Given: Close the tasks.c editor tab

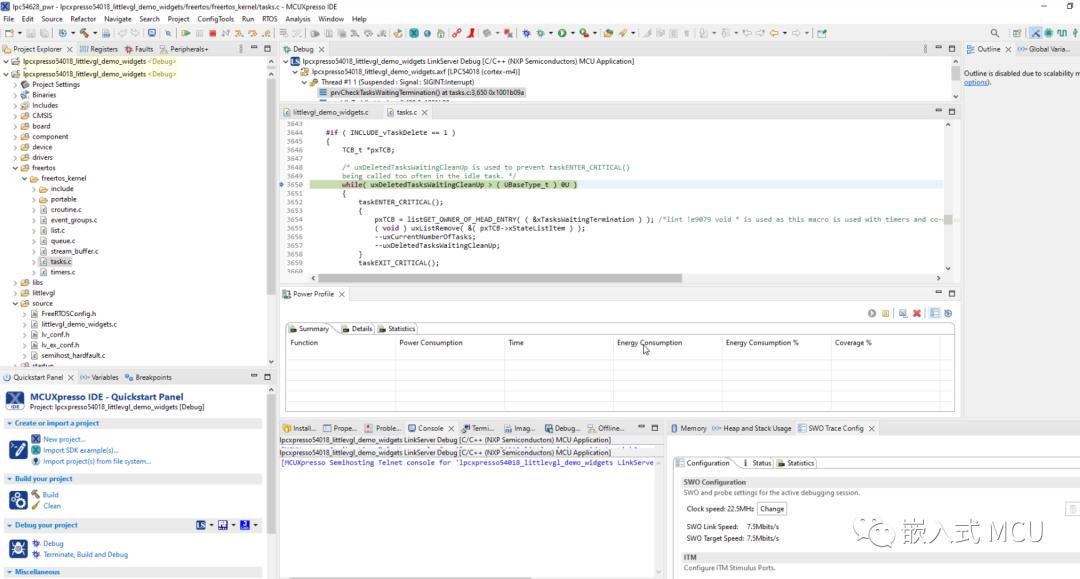Looking at the screenshot, I should click(x=425, y=112).
